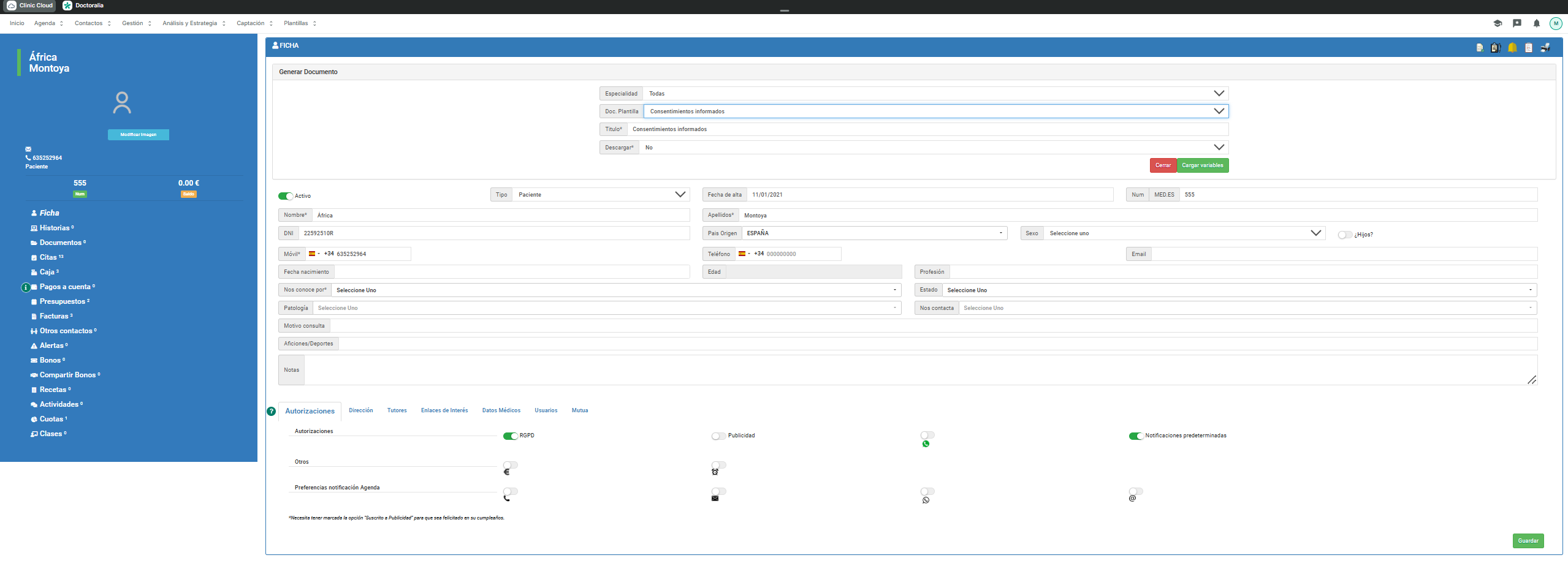
Task: Open the clipboard with pen icon
Action: tap(1496, 48)
